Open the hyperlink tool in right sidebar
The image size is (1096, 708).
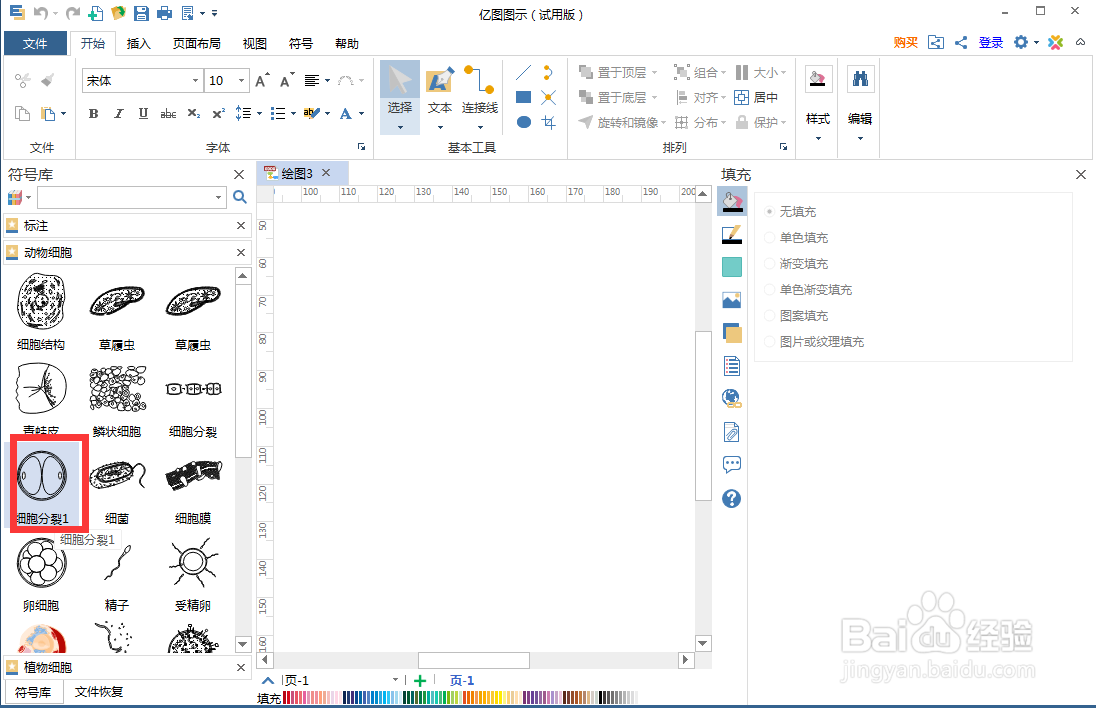point(731,398)
